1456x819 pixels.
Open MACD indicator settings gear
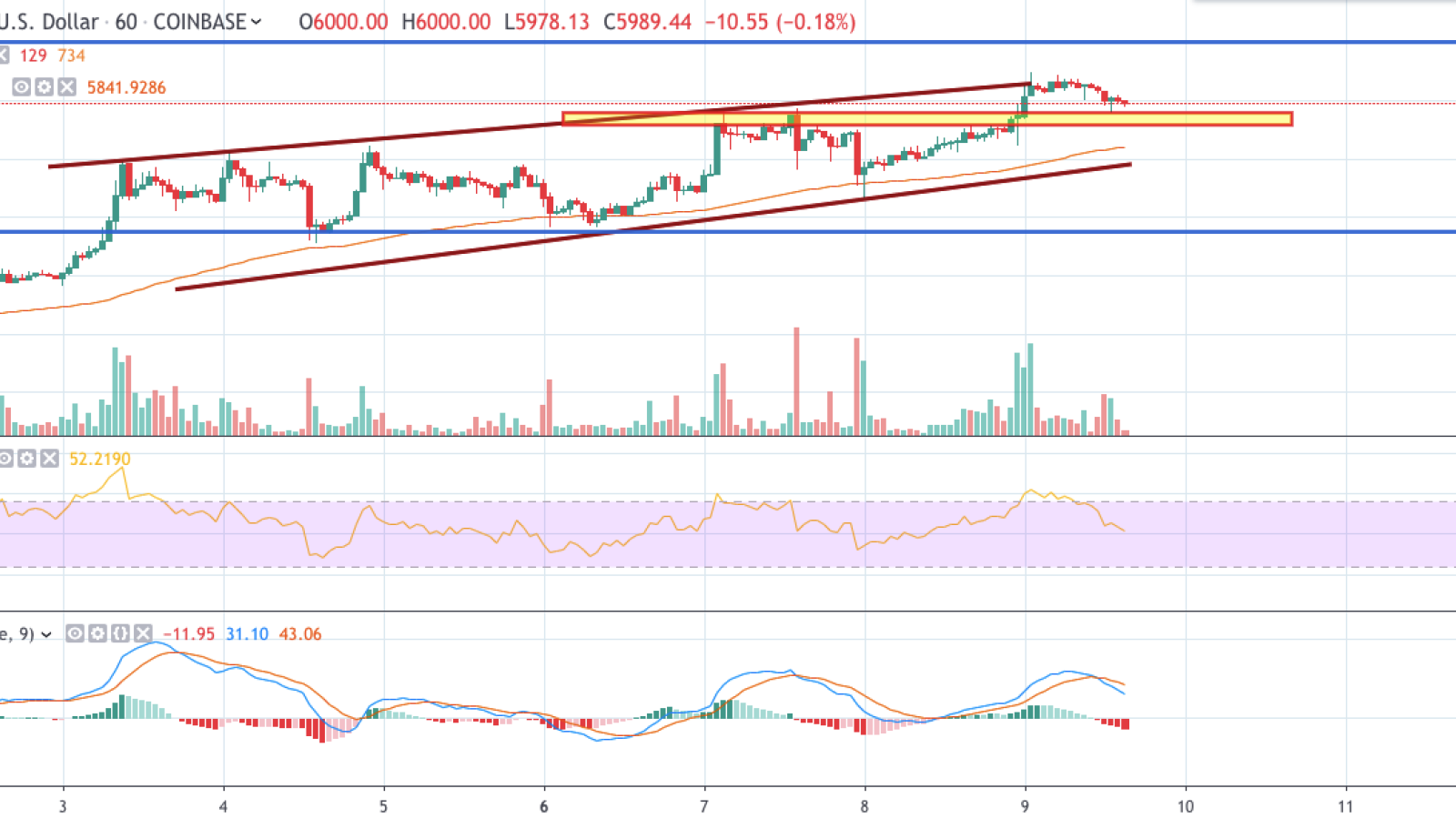pos(97,633)
